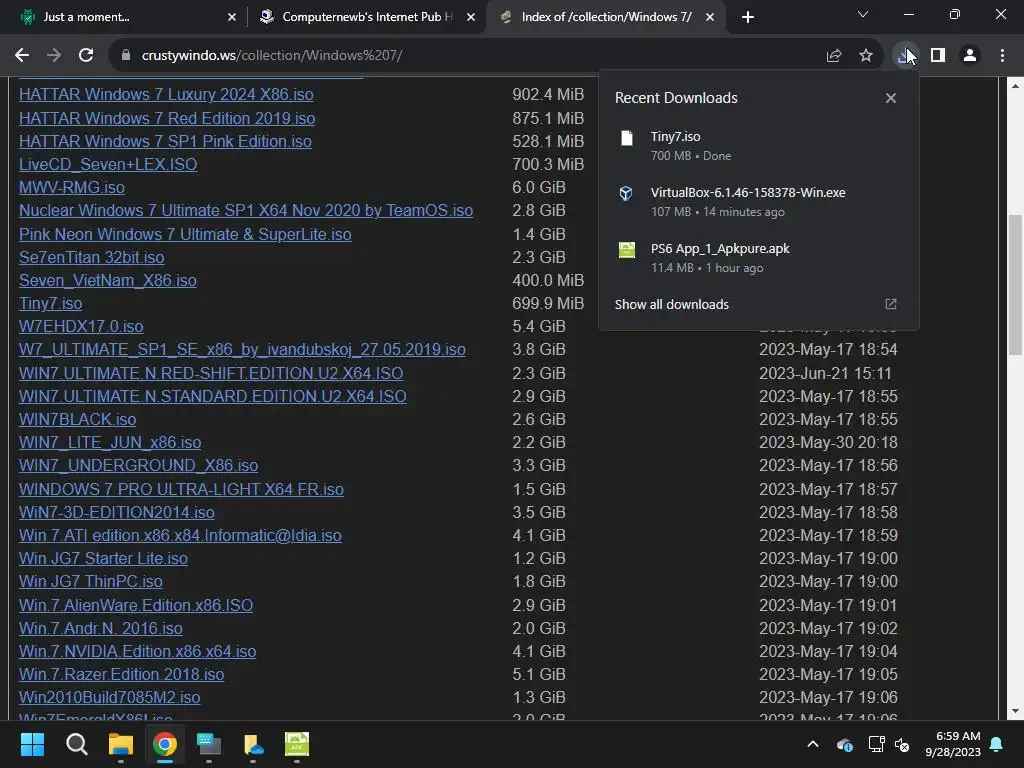Open Tiny7.iso file icon in downloads
Image resolution: width=1024 pixels, height=768 pixels.
click(627, 138)
